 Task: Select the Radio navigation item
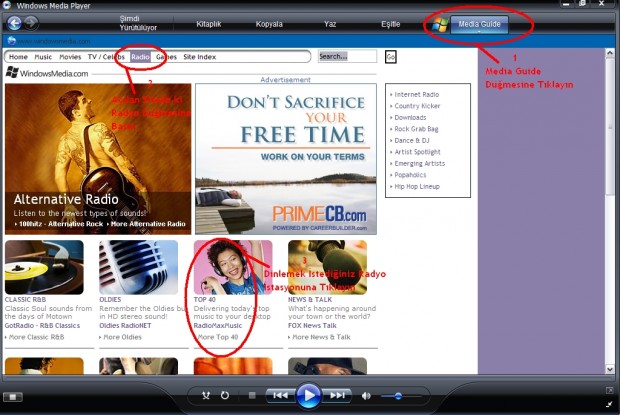[x=140, y=57]
